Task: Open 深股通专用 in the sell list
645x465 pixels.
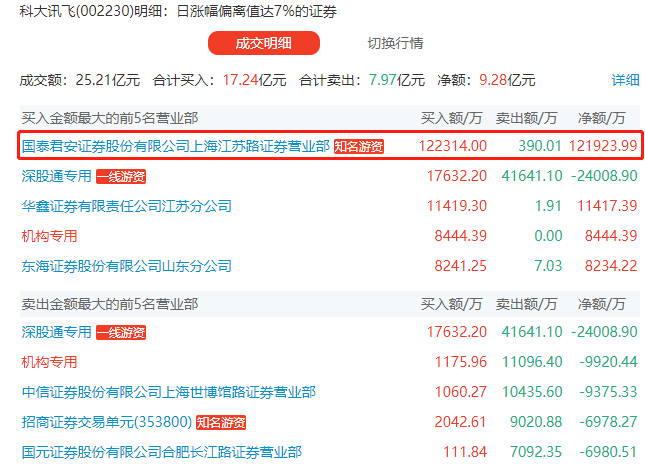Action: tap(56, 332)
